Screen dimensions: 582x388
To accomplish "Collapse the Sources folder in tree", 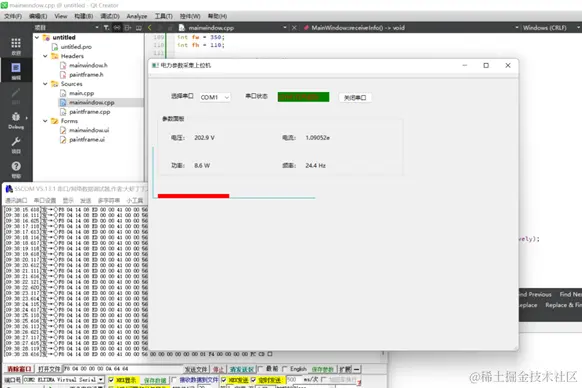I will [45, 84].
